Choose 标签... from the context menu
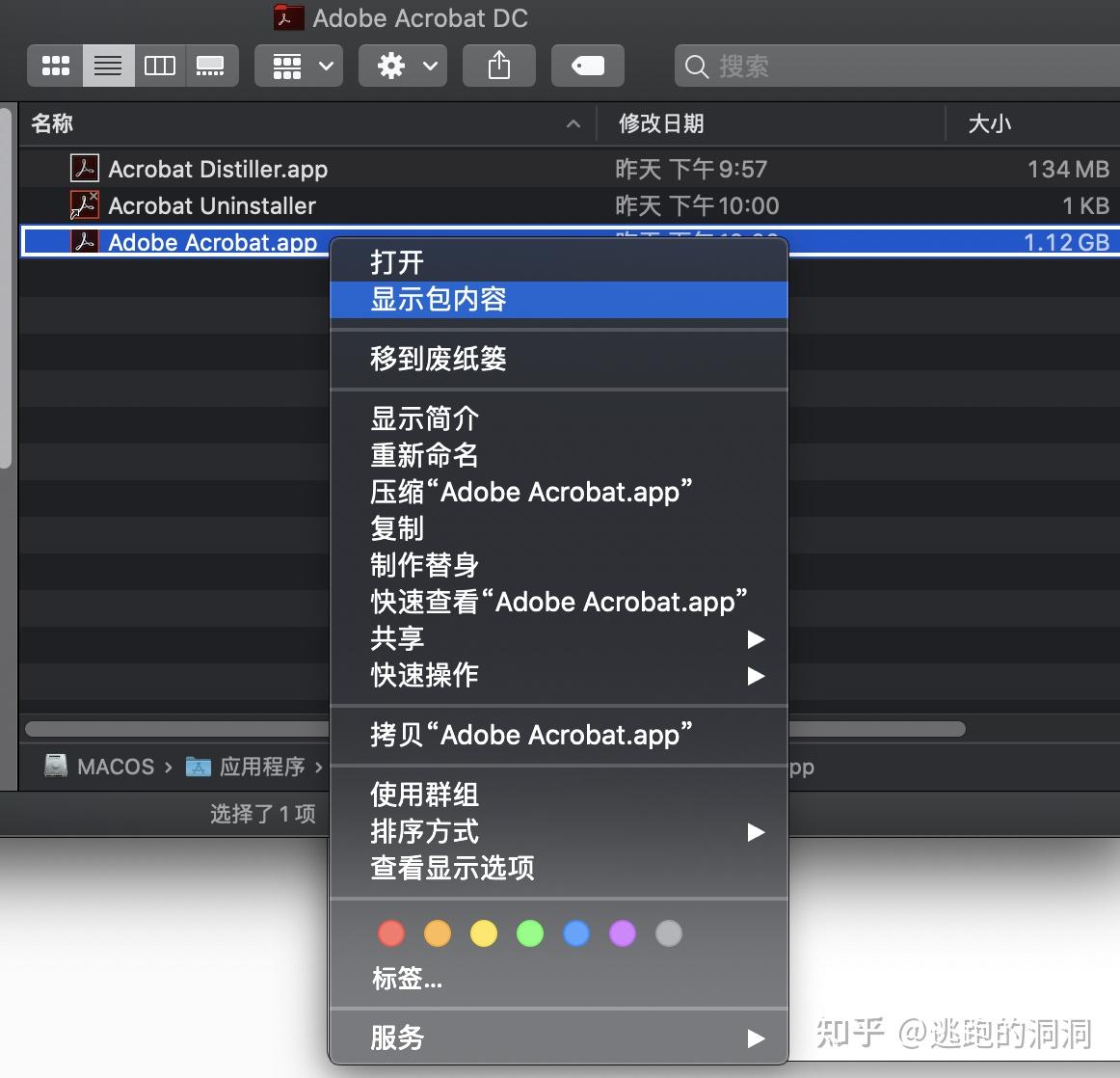 click(x=559, y=978)
